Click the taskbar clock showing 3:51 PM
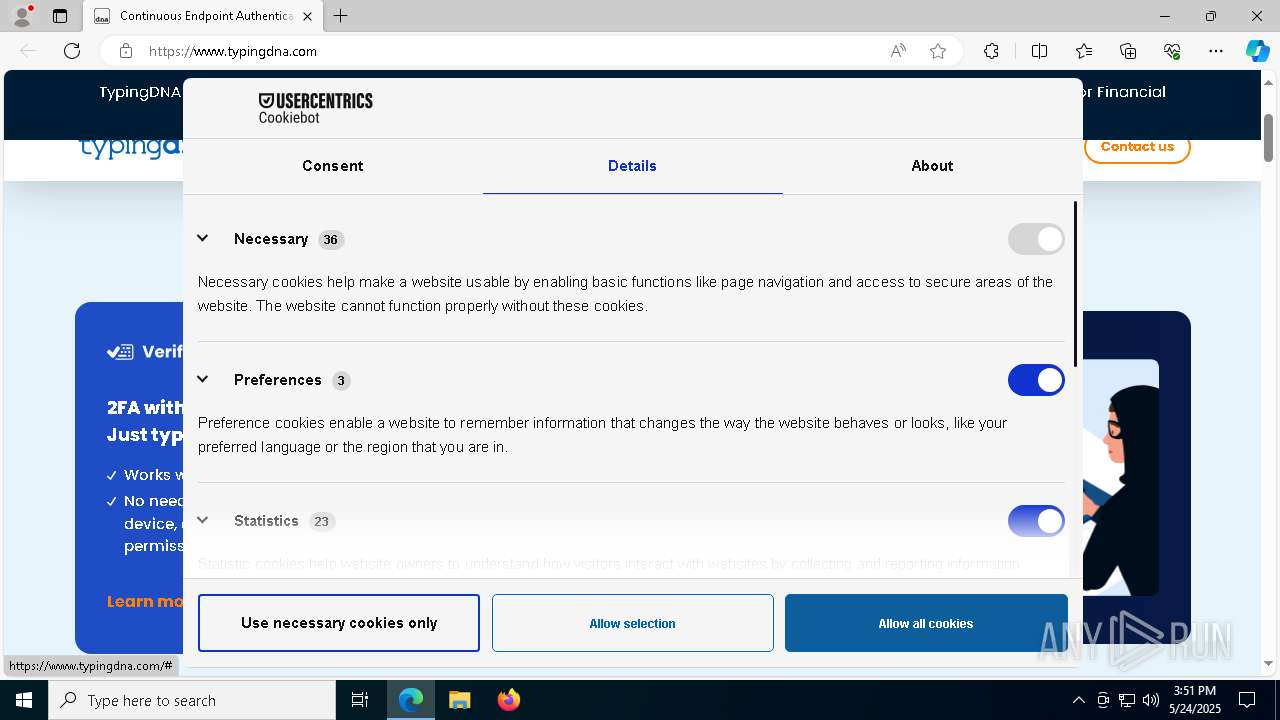Viewport: 1280px width, 720px height. click(1194, 700)
